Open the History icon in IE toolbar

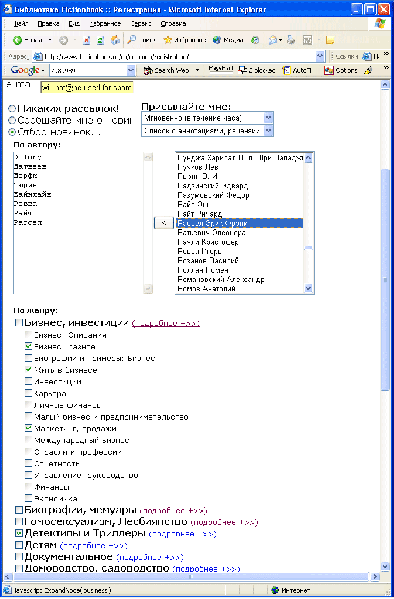[x=255, y=40]
